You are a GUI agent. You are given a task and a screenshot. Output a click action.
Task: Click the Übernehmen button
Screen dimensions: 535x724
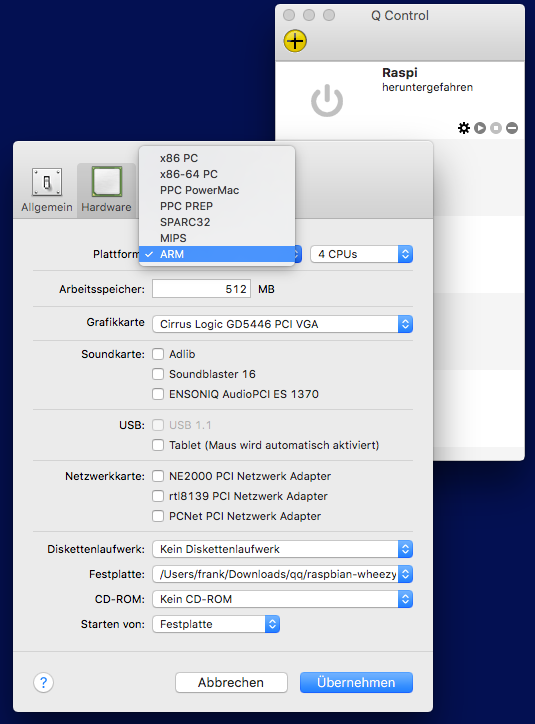coord(356,682)
